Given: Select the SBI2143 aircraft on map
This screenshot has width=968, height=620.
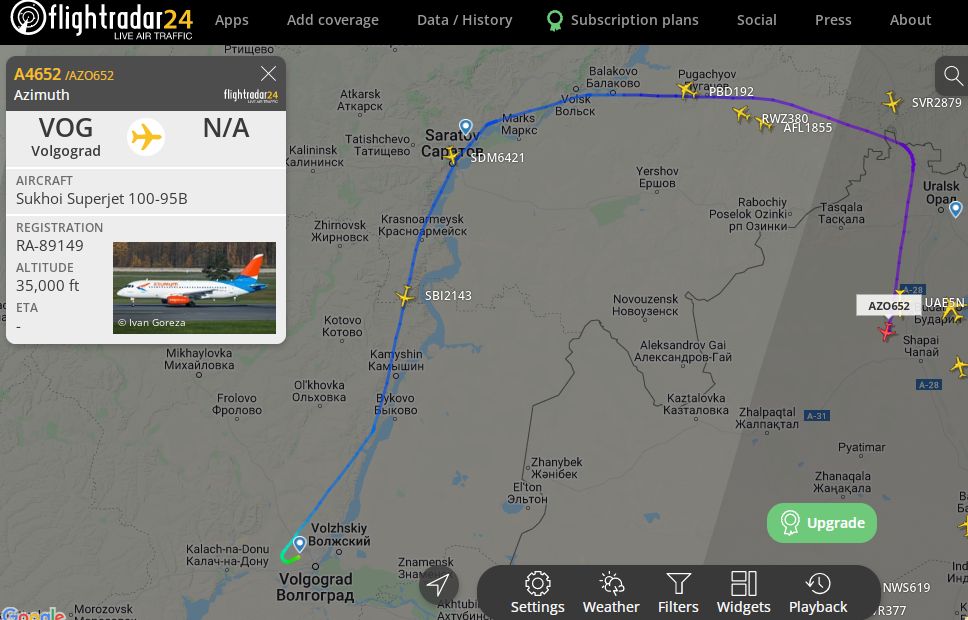Looking at the screenshot, I should click(404, 296).
